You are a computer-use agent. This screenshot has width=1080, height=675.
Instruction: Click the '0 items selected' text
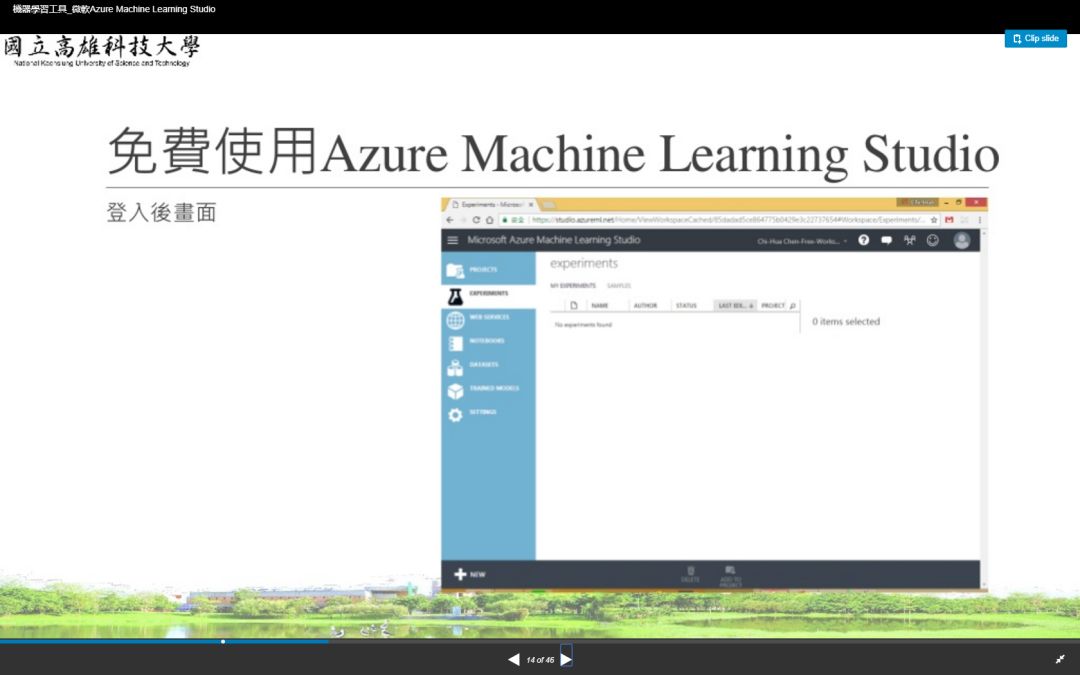point(846,322)
